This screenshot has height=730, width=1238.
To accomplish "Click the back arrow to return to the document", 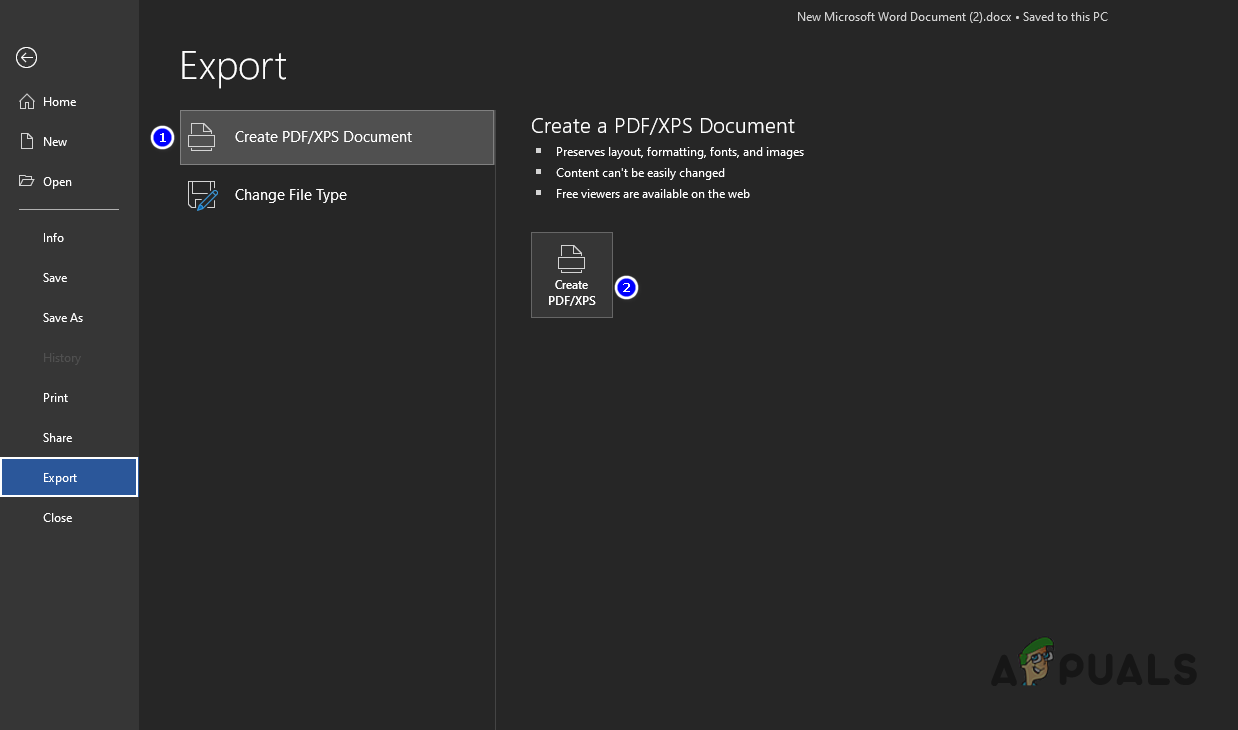I will 27,58.
